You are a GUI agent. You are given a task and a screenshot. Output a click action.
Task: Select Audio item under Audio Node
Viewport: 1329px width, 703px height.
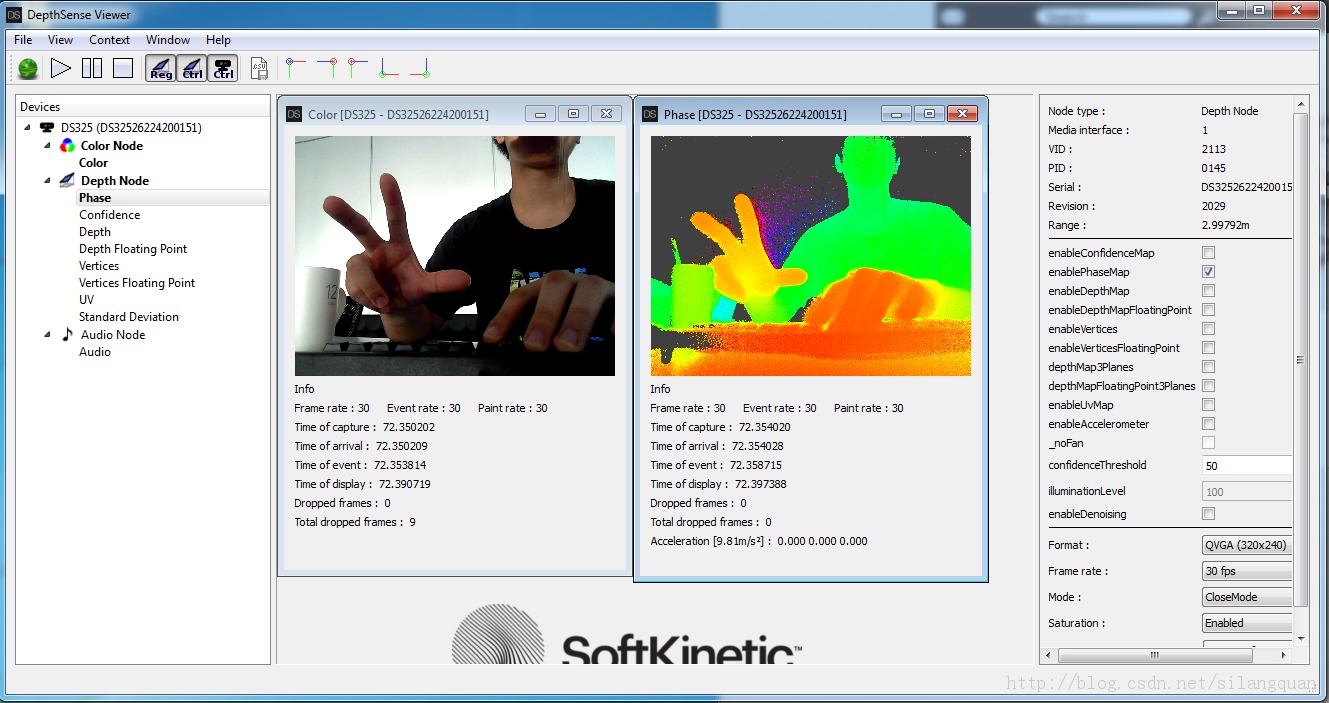(x=95, y=352)
